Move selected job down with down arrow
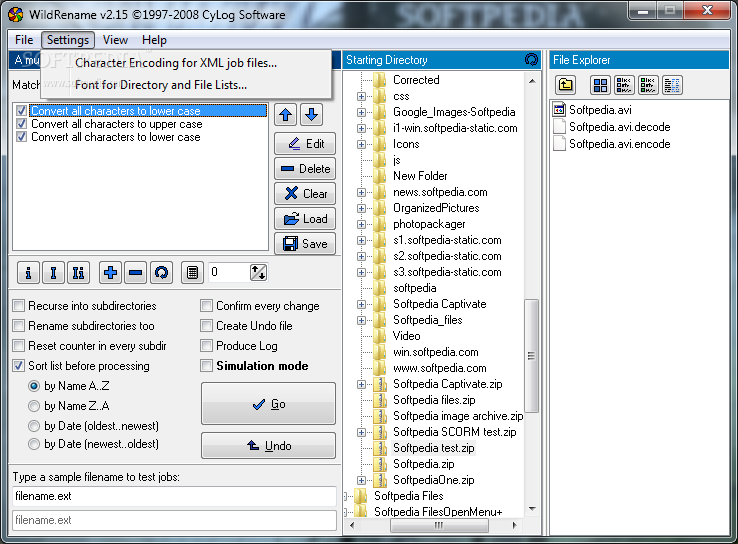Image resolution: width=738 pixels, height=544 pixels. click(x=311, y=115)
